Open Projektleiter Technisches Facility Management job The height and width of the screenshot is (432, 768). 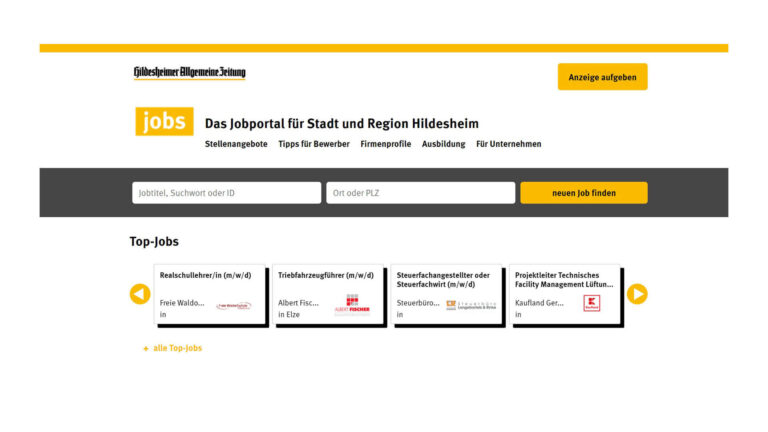point(565,294)
